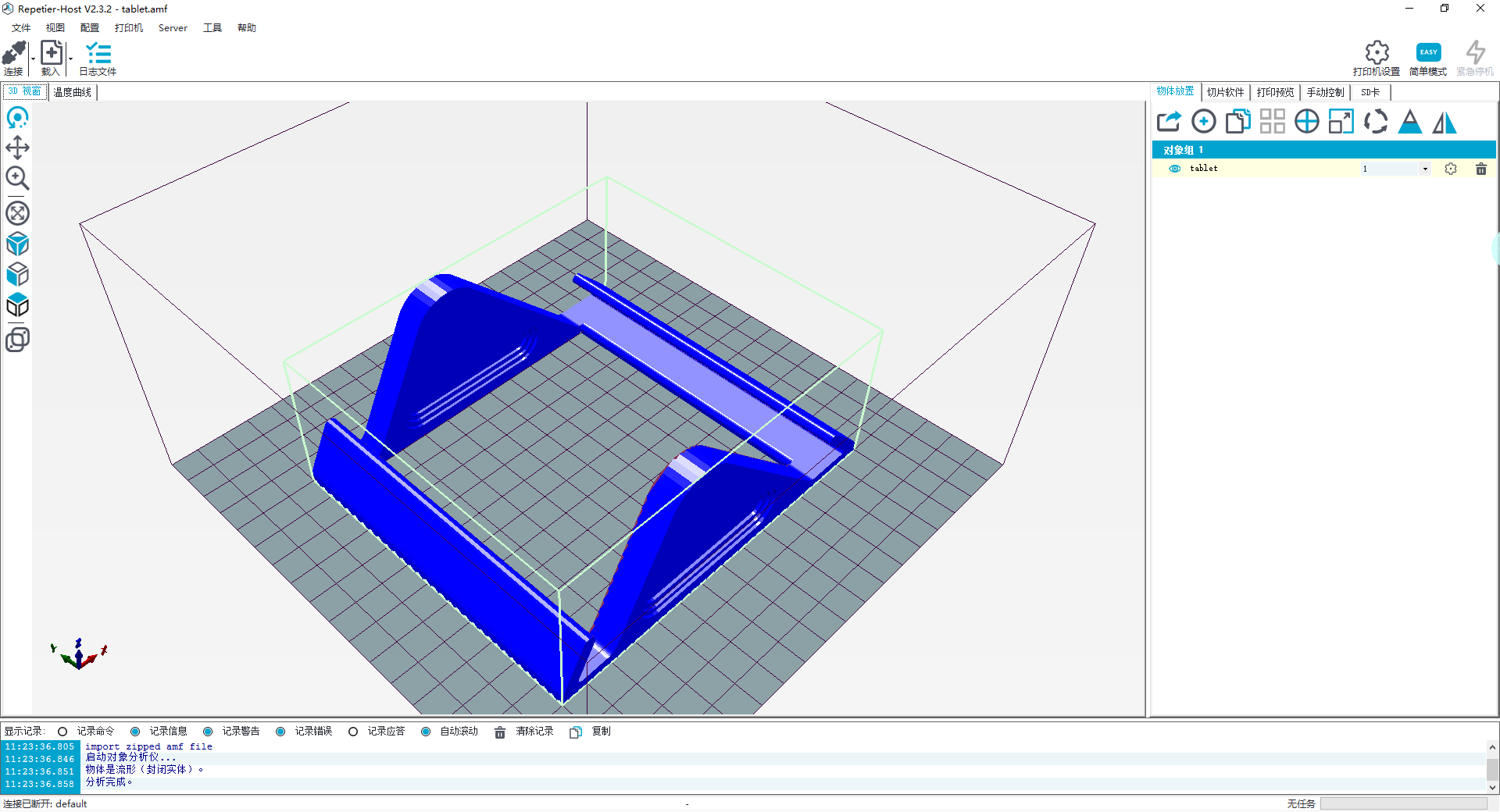Open the dropdown arrow beside 连接
The image size is (1500, 812).
click(33, 59)
